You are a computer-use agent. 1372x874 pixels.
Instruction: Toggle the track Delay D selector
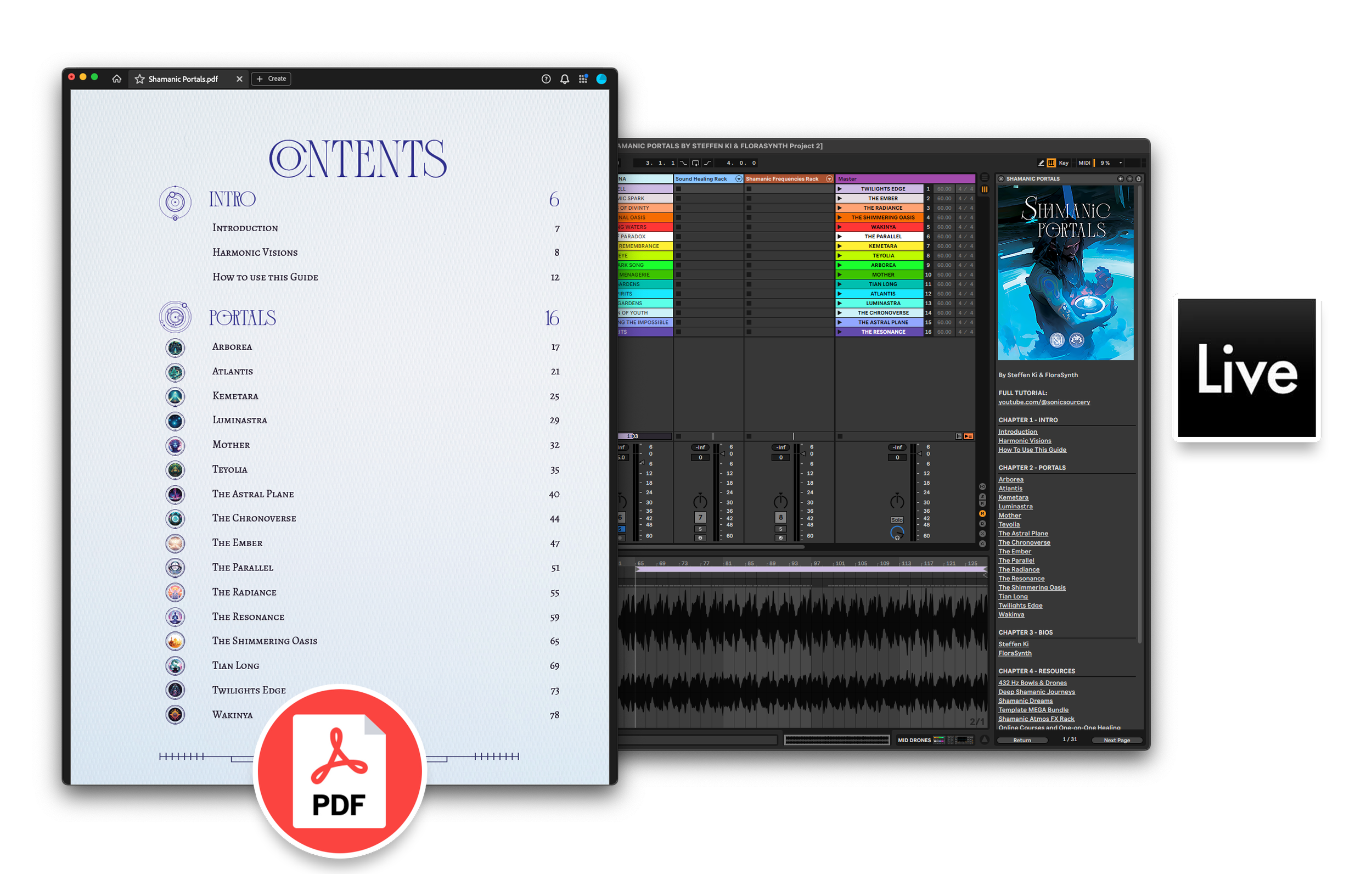pyautogui.click(x=982, y=524)
